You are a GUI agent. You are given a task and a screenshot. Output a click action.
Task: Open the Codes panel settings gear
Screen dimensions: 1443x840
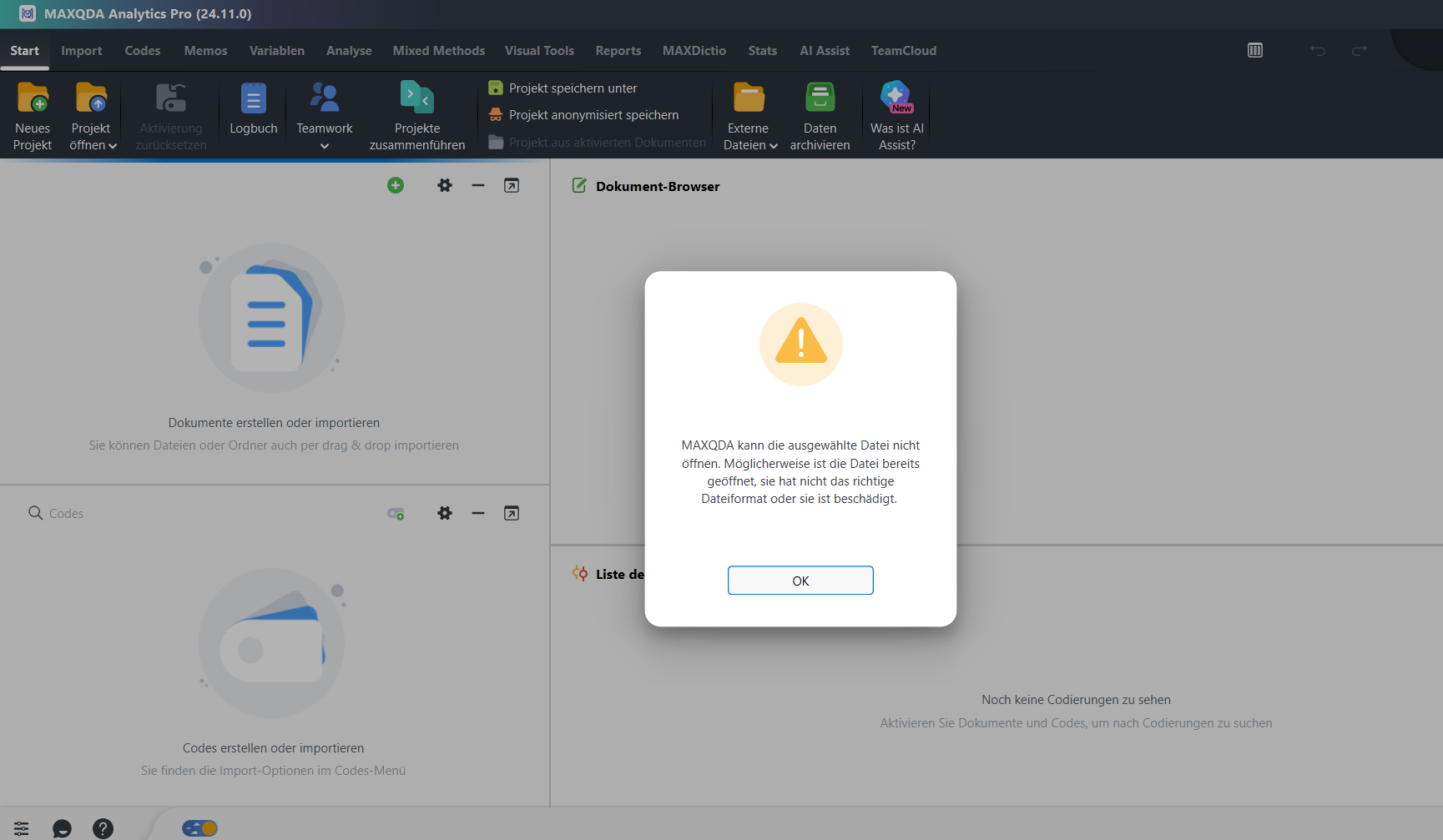tap(445, 513)
